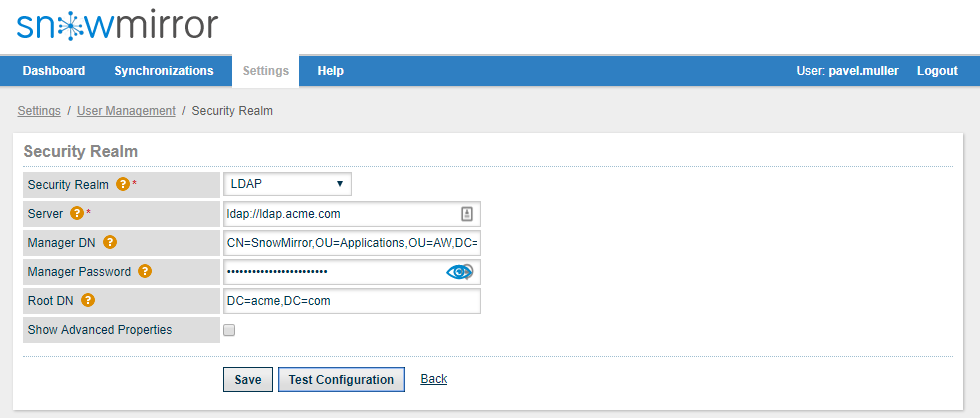Viewport: 980px width, 418px height.
Task: Select the Settings tab
Action: point(266,71)
